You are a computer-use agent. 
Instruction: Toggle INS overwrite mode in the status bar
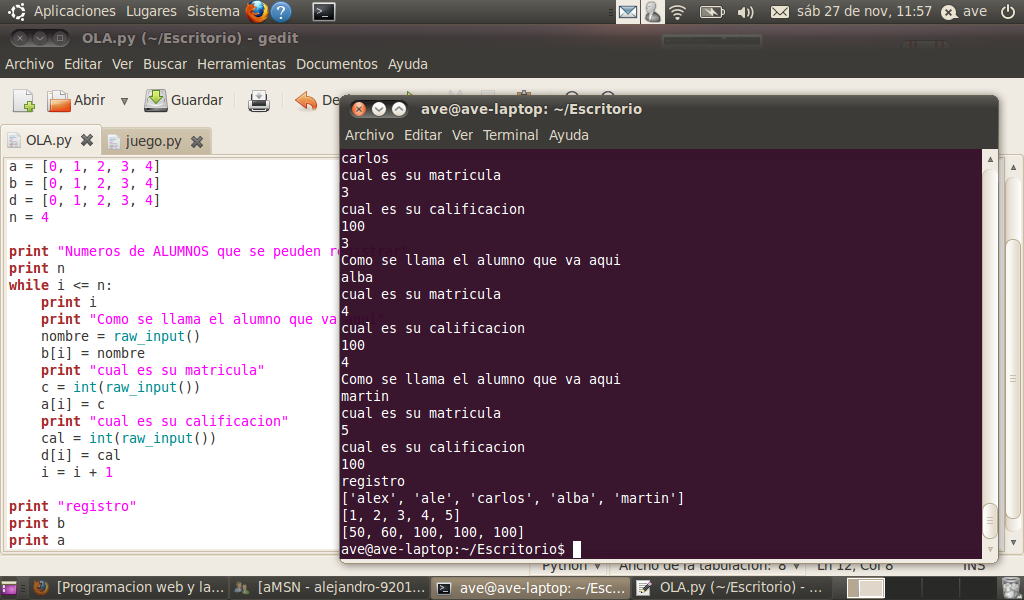[974, 565]
